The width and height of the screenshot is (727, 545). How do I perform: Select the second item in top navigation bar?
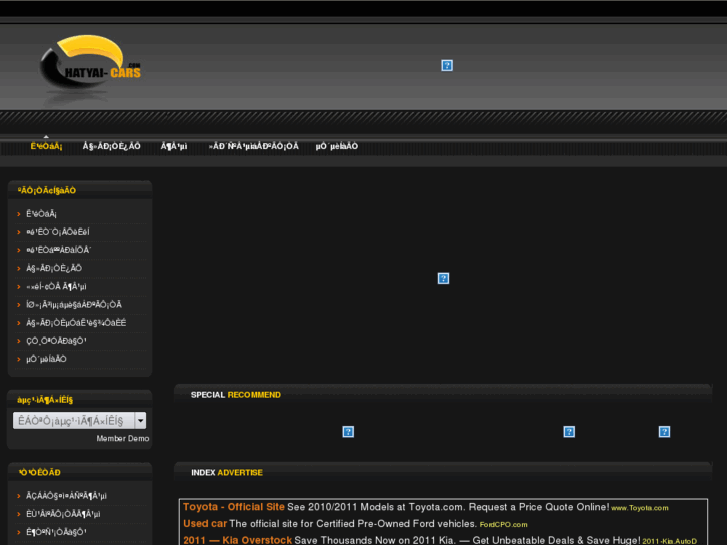tap(111, 146)
